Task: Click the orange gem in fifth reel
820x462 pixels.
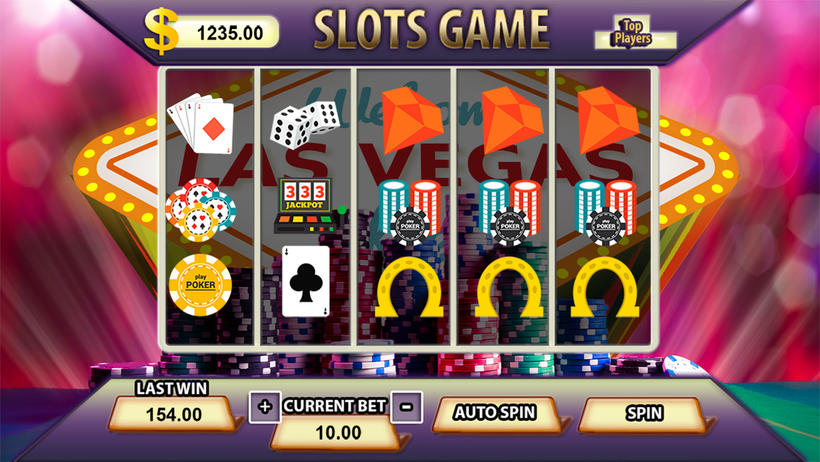Action: coord(608,120)
